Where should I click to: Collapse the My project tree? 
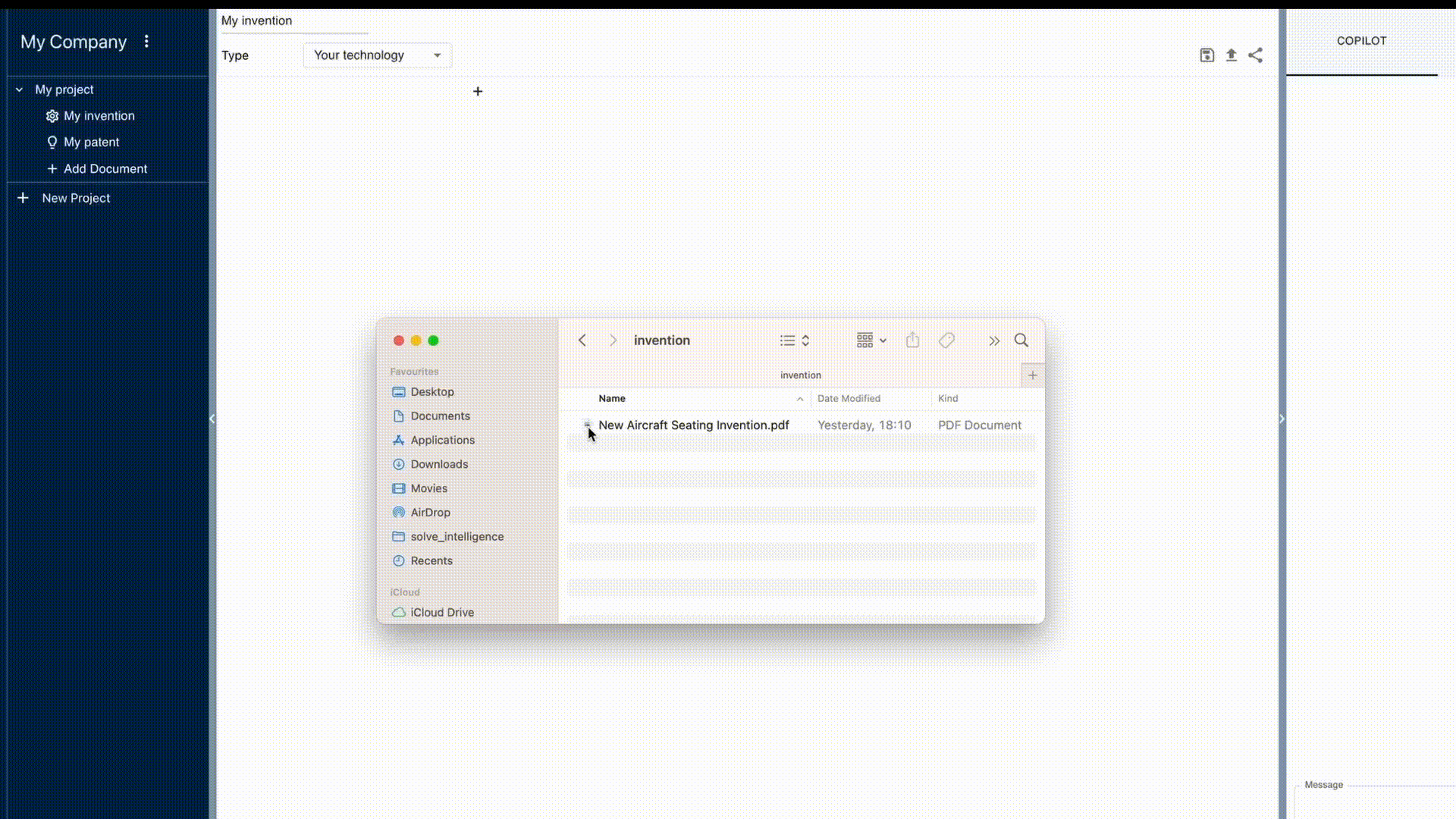[20, 89]
